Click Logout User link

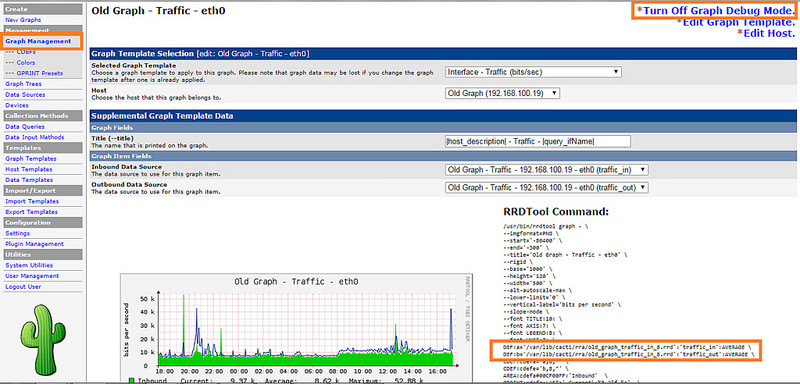tap(23, 287)
